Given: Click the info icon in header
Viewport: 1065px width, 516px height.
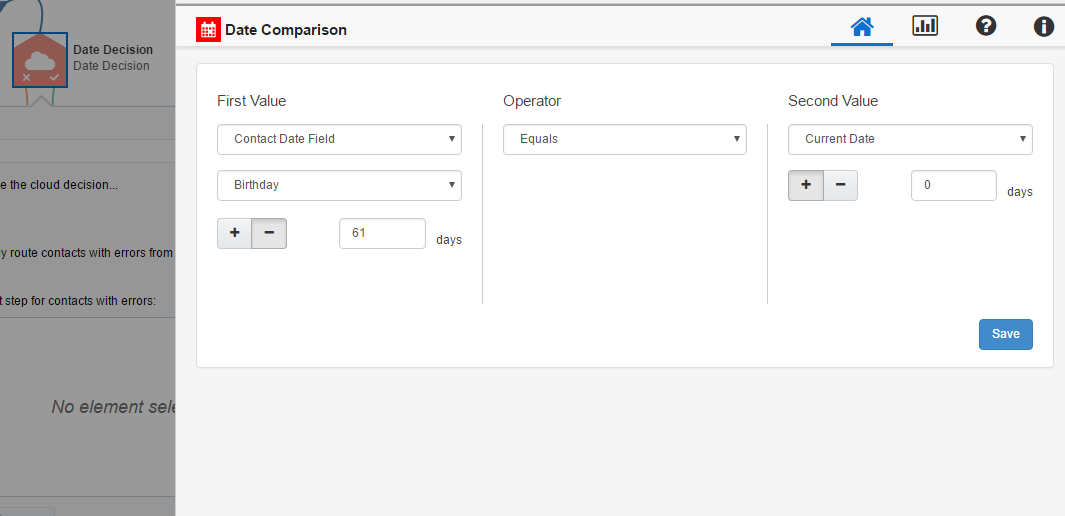Looking at the screenshot, I should (1044, 27).
